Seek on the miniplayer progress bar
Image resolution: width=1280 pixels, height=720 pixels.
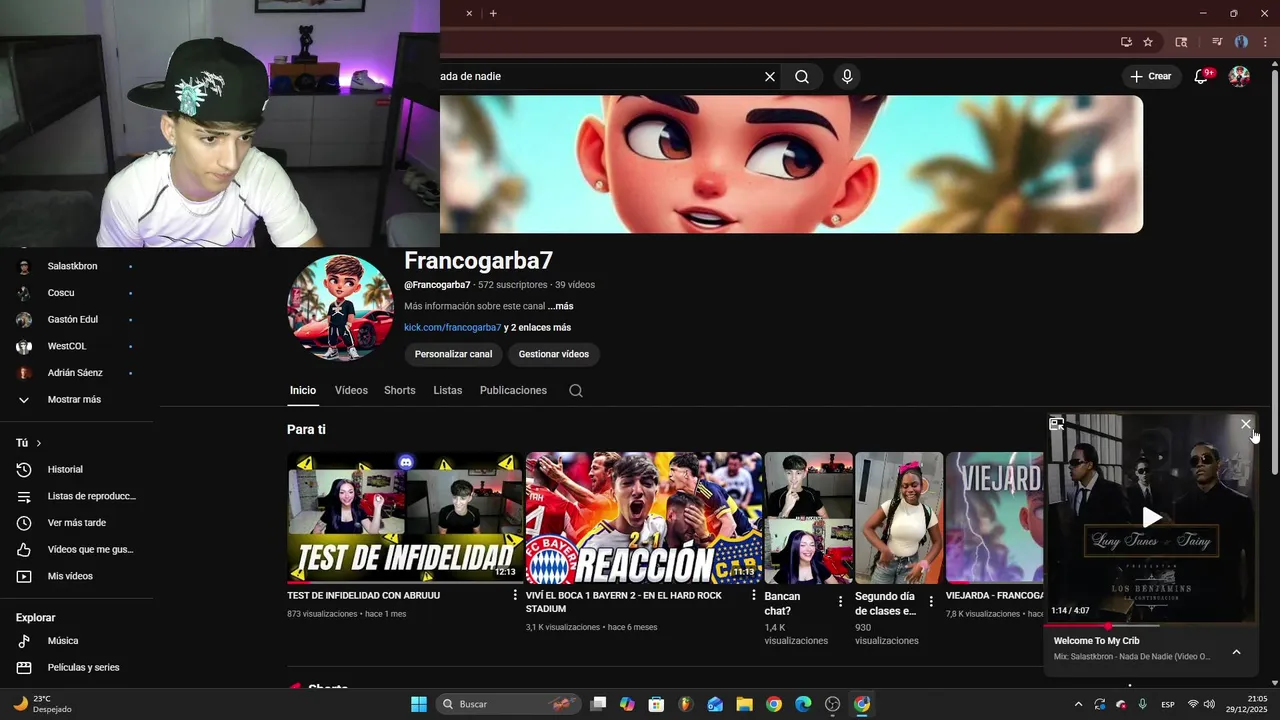tap(1150, 626)
